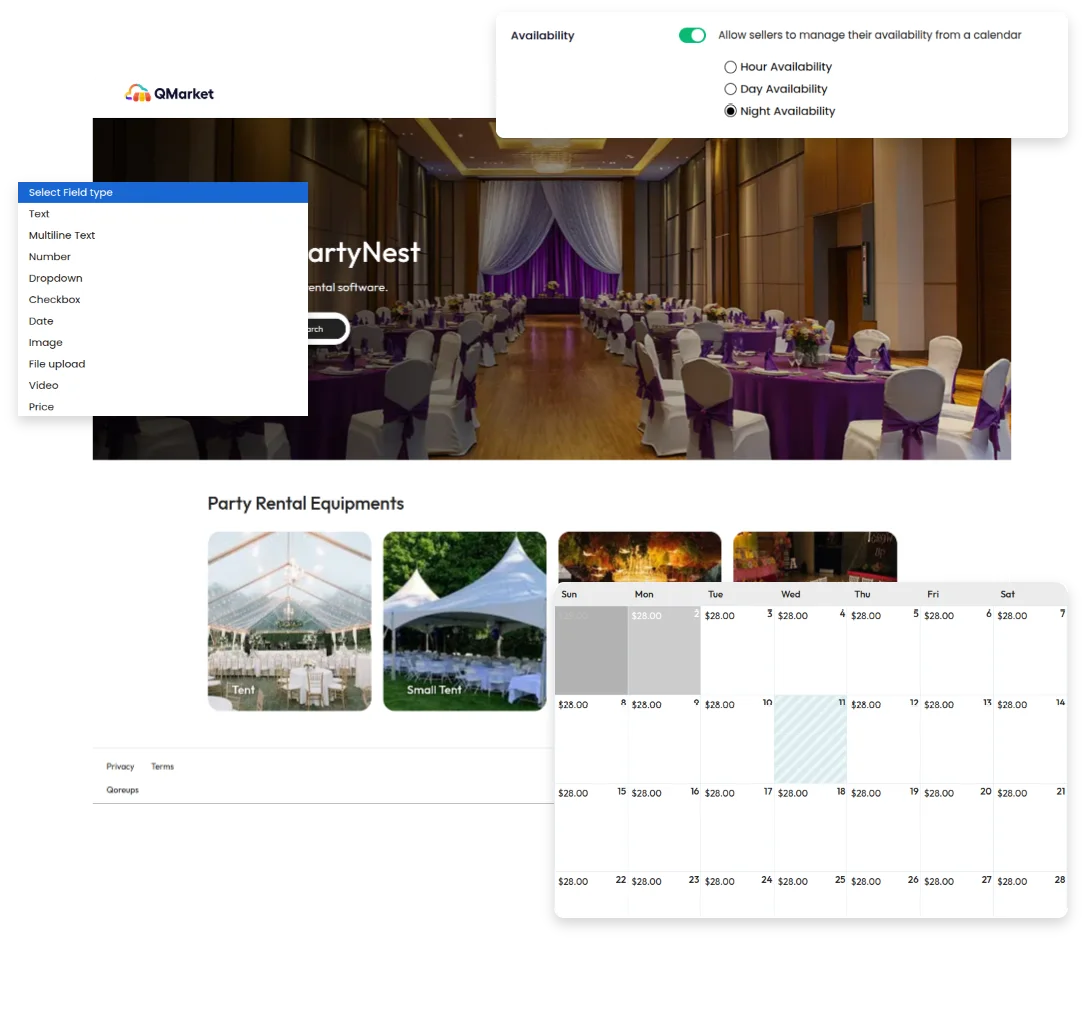The image size is (1086, 1018).
Task: Open the Tent equipment thumbnail
Action: pos(289,620)
